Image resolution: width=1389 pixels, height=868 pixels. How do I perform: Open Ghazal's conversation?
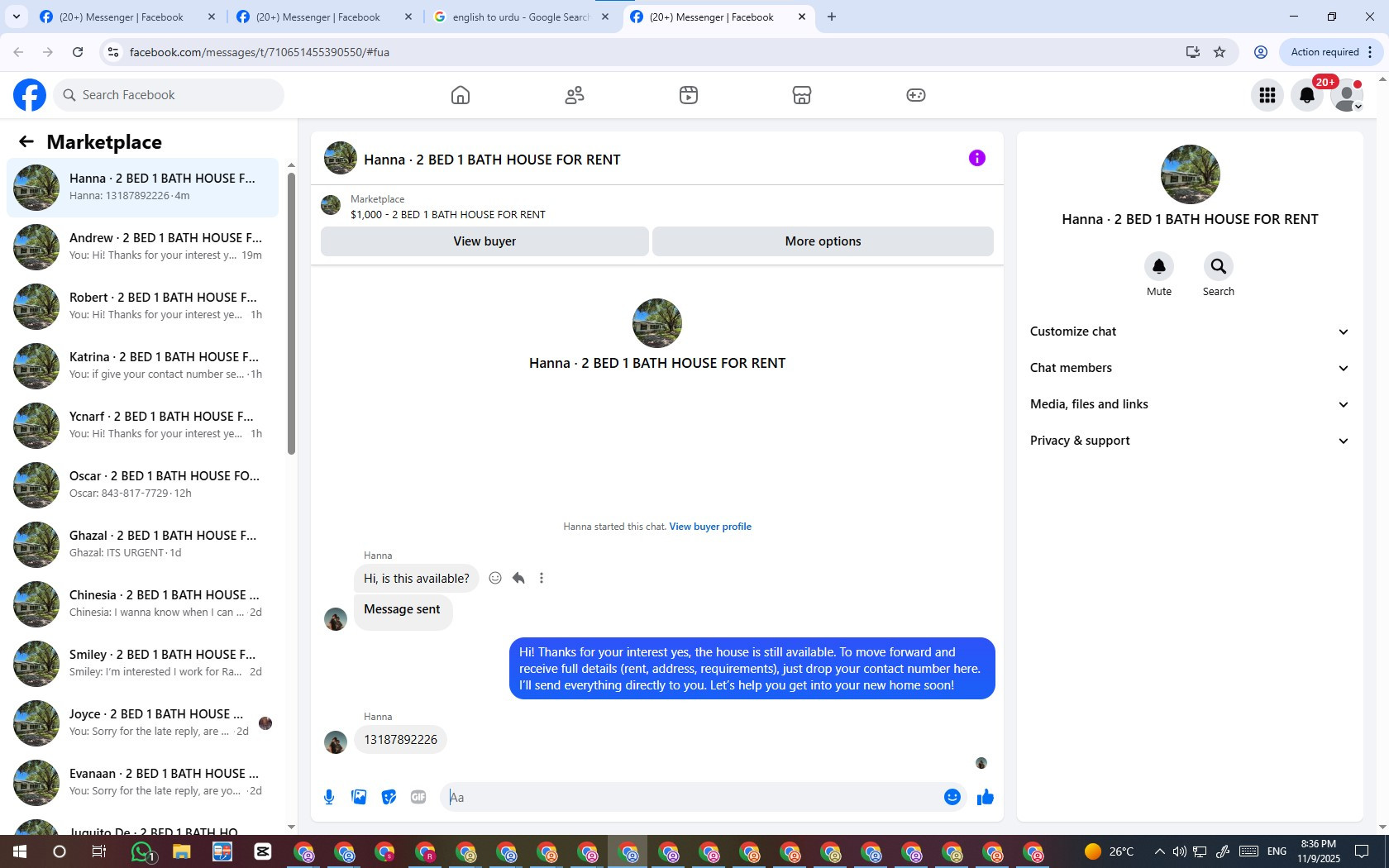point(142,545)
